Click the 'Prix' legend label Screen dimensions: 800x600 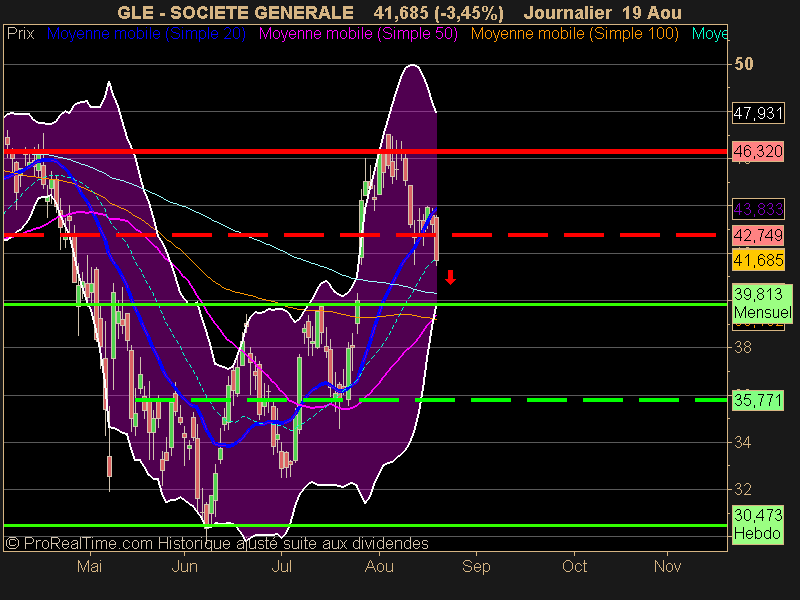pyautogui.click(x=20, y=34)
